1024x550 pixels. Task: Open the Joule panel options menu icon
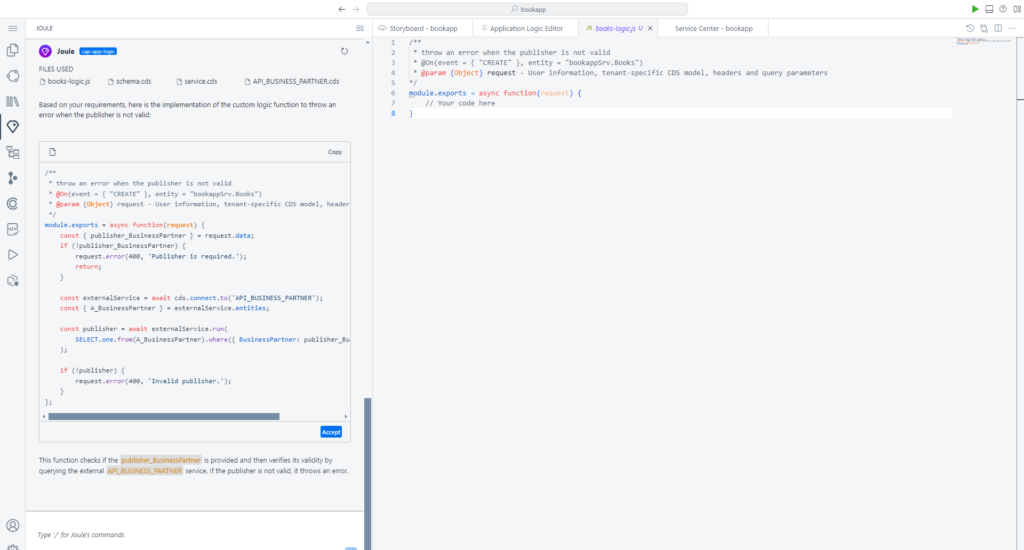360,28
